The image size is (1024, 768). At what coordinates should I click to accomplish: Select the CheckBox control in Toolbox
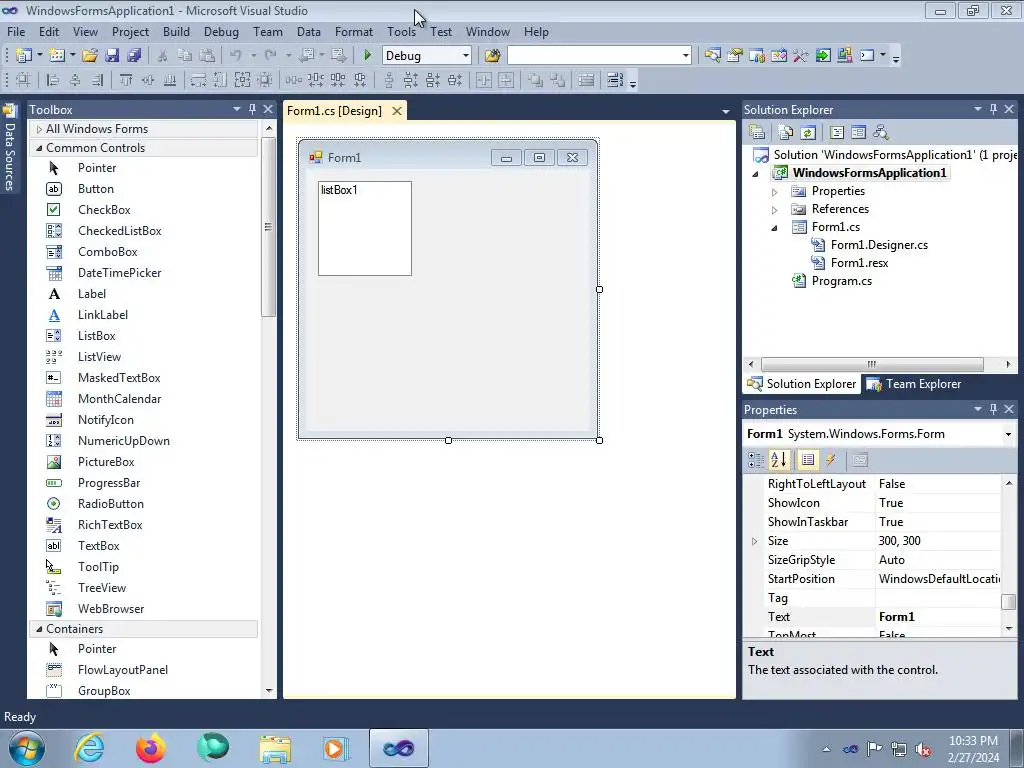pyautogui.click(x=104, y=210)
